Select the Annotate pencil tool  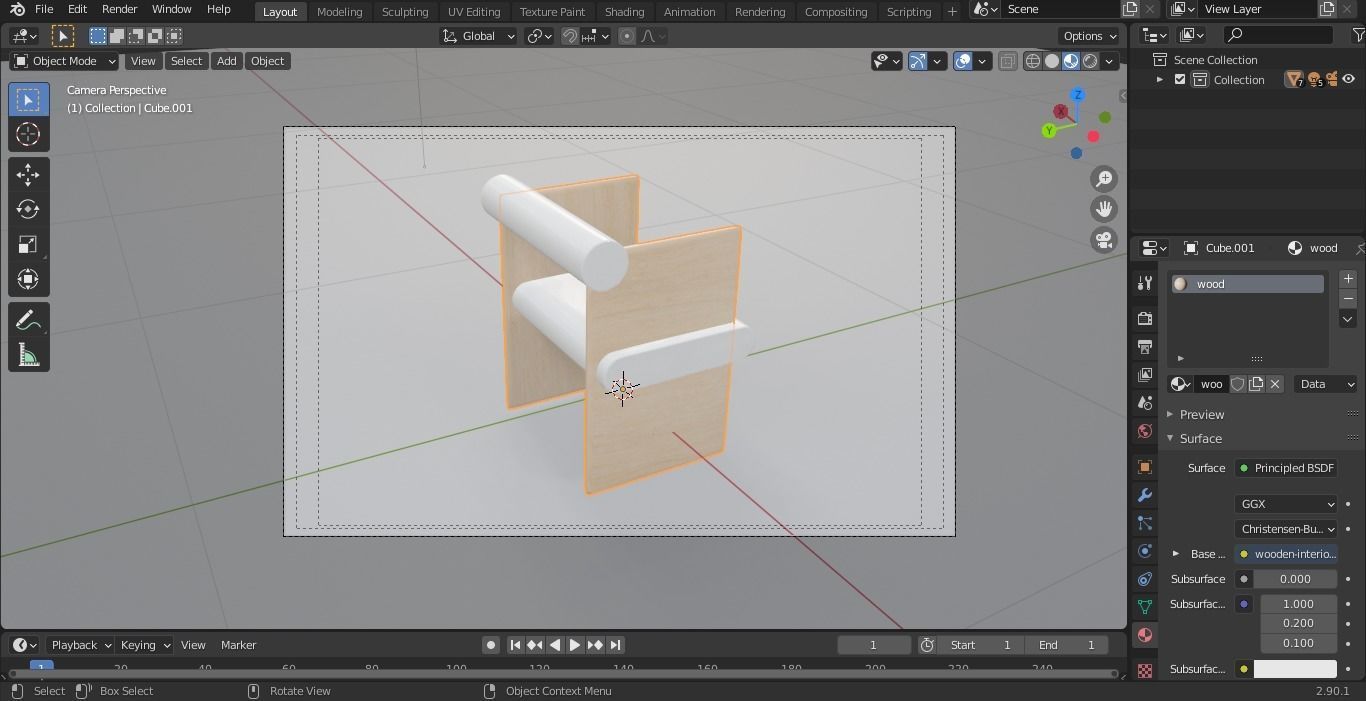28,320
